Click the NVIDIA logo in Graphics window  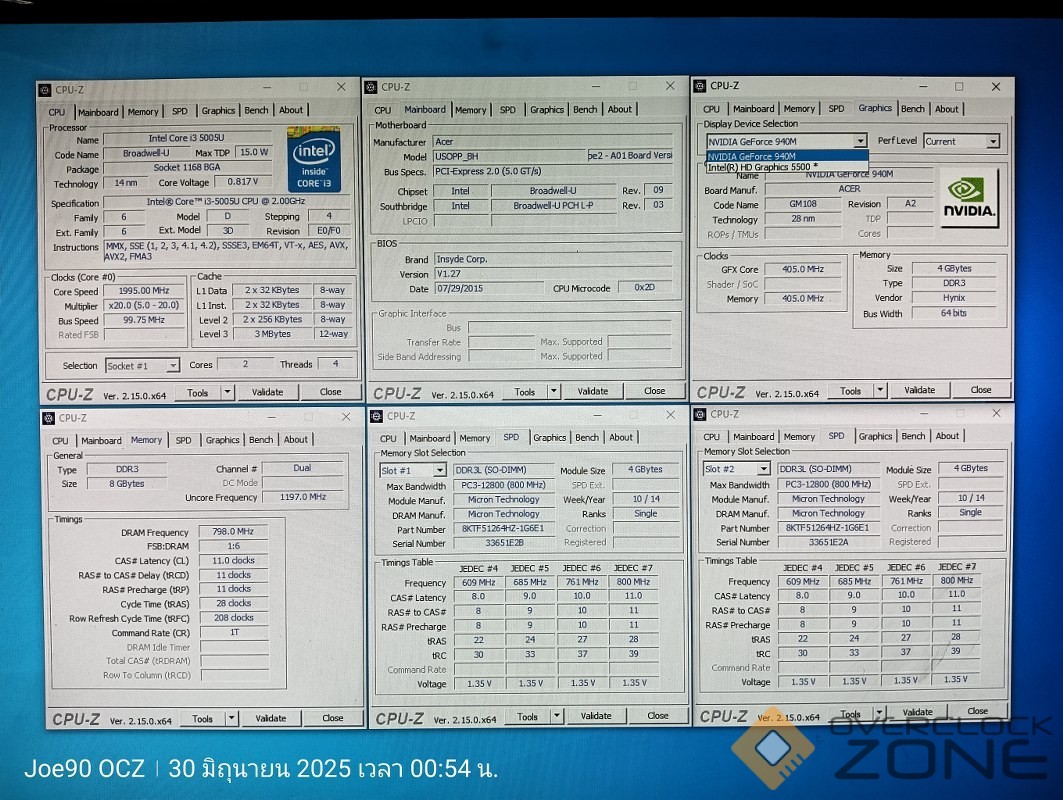[x=969, y=197]
